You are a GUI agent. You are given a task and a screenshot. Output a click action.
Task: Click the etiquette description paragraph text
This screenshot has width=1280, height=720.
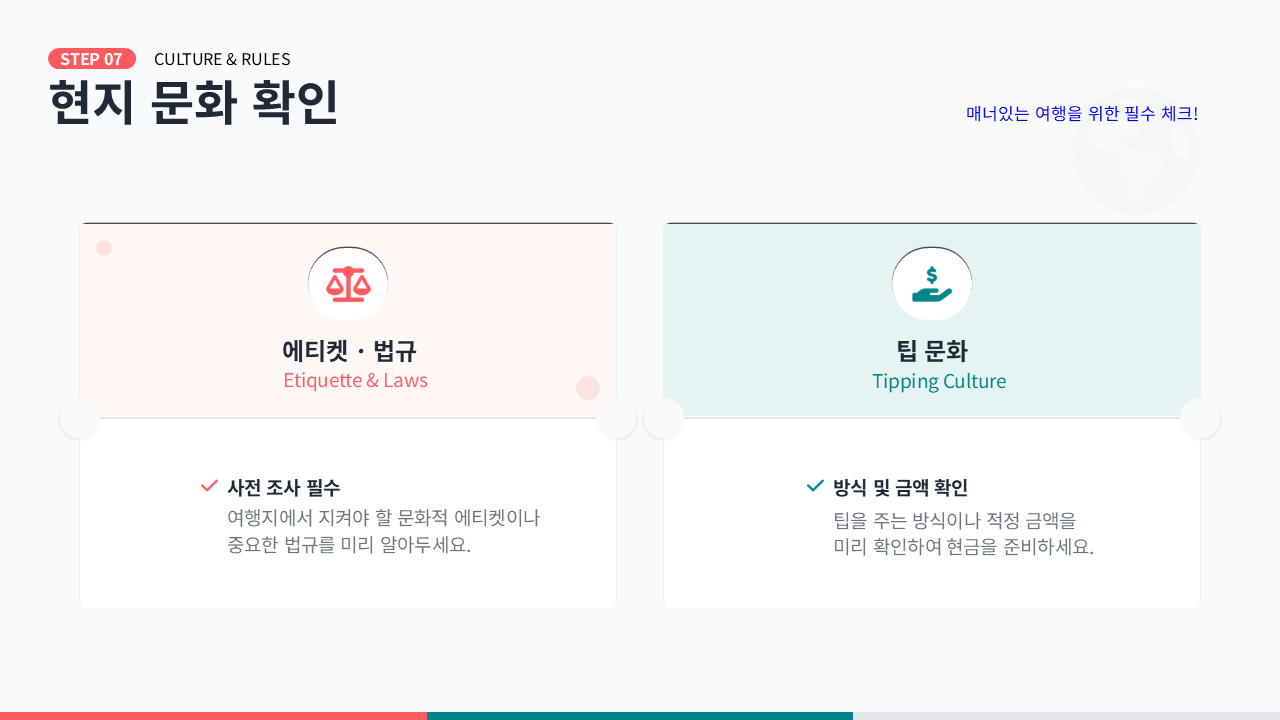[x=383, y=531]
